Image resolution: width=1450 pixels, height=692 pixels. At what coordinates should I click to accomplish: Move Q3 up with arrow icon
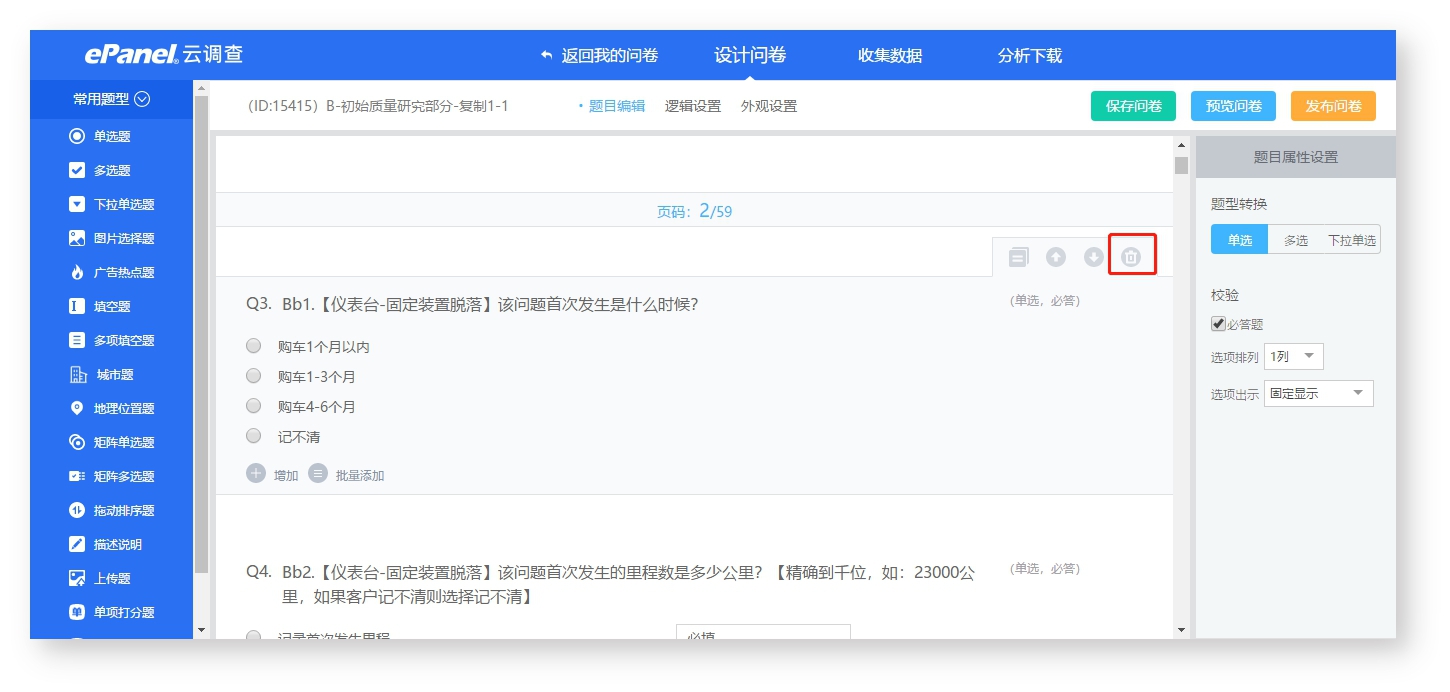(x=1056, y=257)
